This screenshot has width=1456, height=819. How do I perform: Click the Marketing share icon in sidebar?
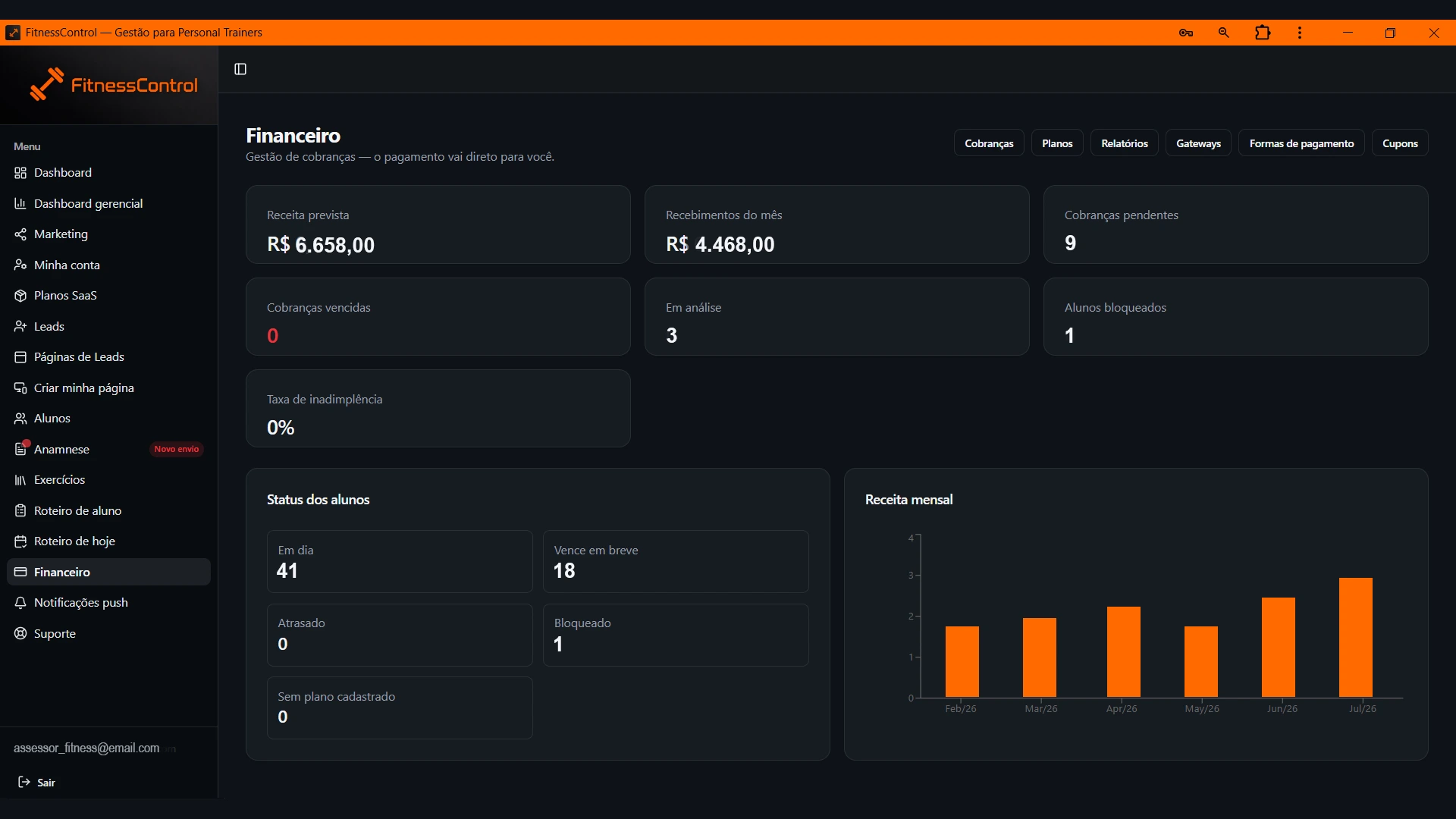20,234
